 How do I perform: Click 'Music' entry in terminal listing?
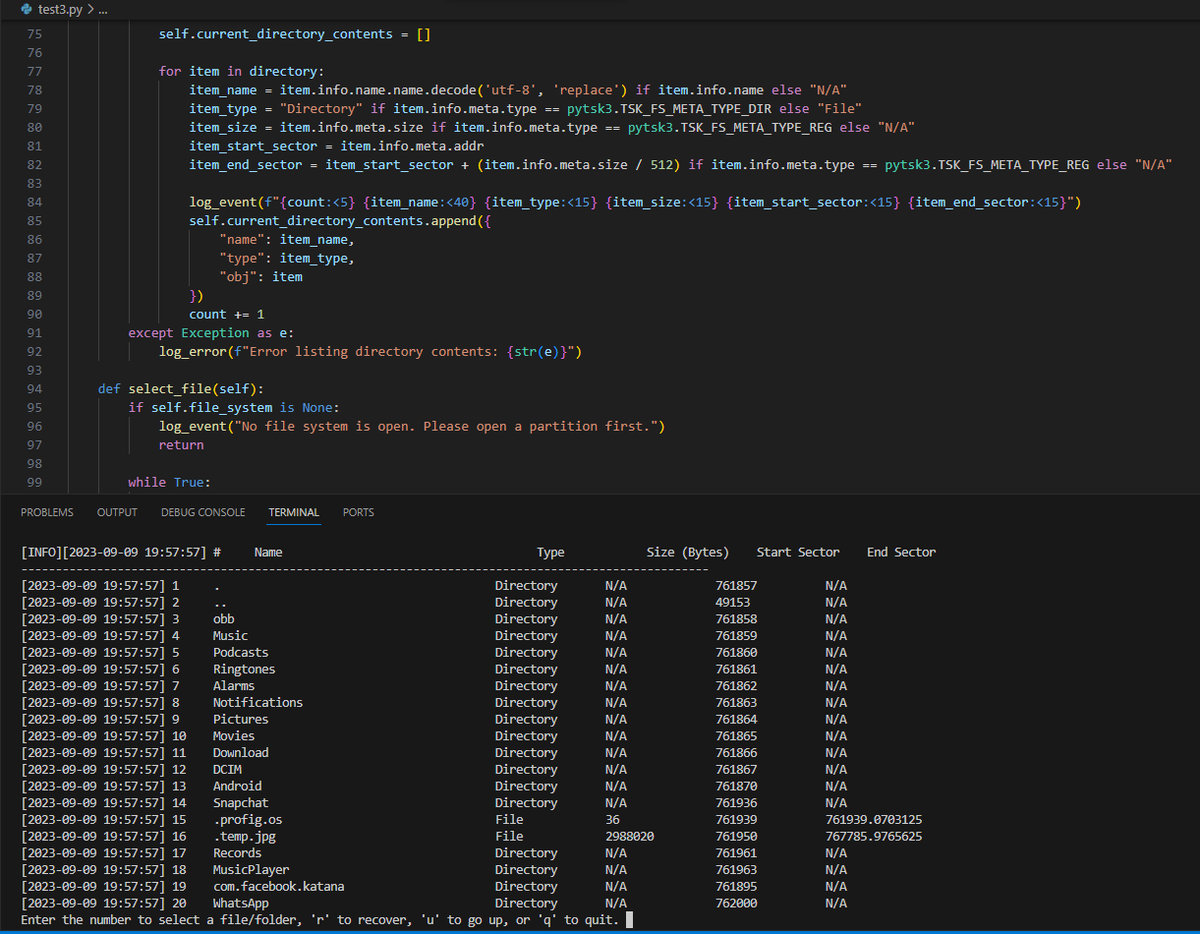[x=230, y=636]
